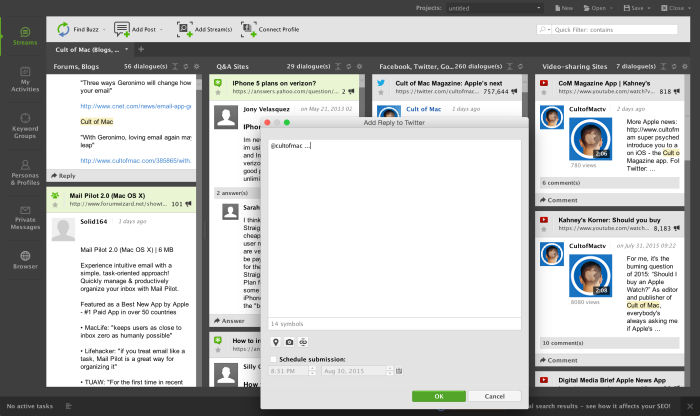The height and width of the screenshot is (416, 700).
Task: Attach a photo using the camera icon
Action: 289,342
